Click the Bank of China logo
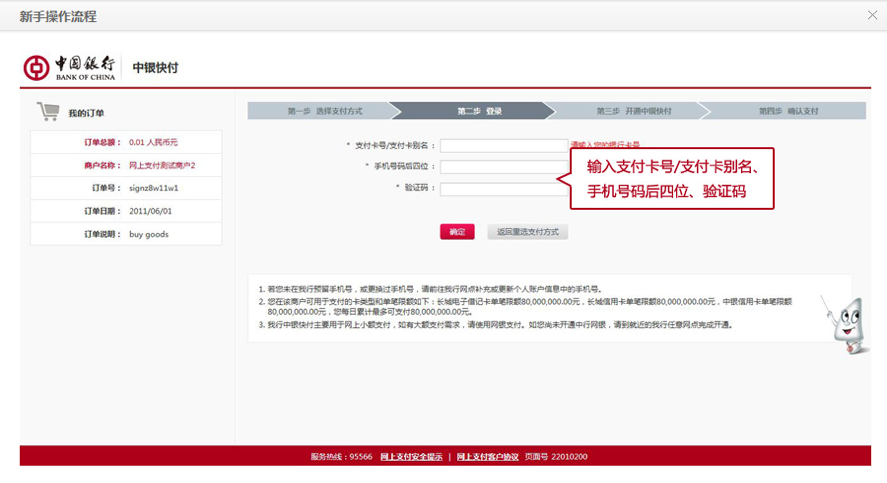The width and height of the screenshot is (887, 483). [x=69, y=67]
